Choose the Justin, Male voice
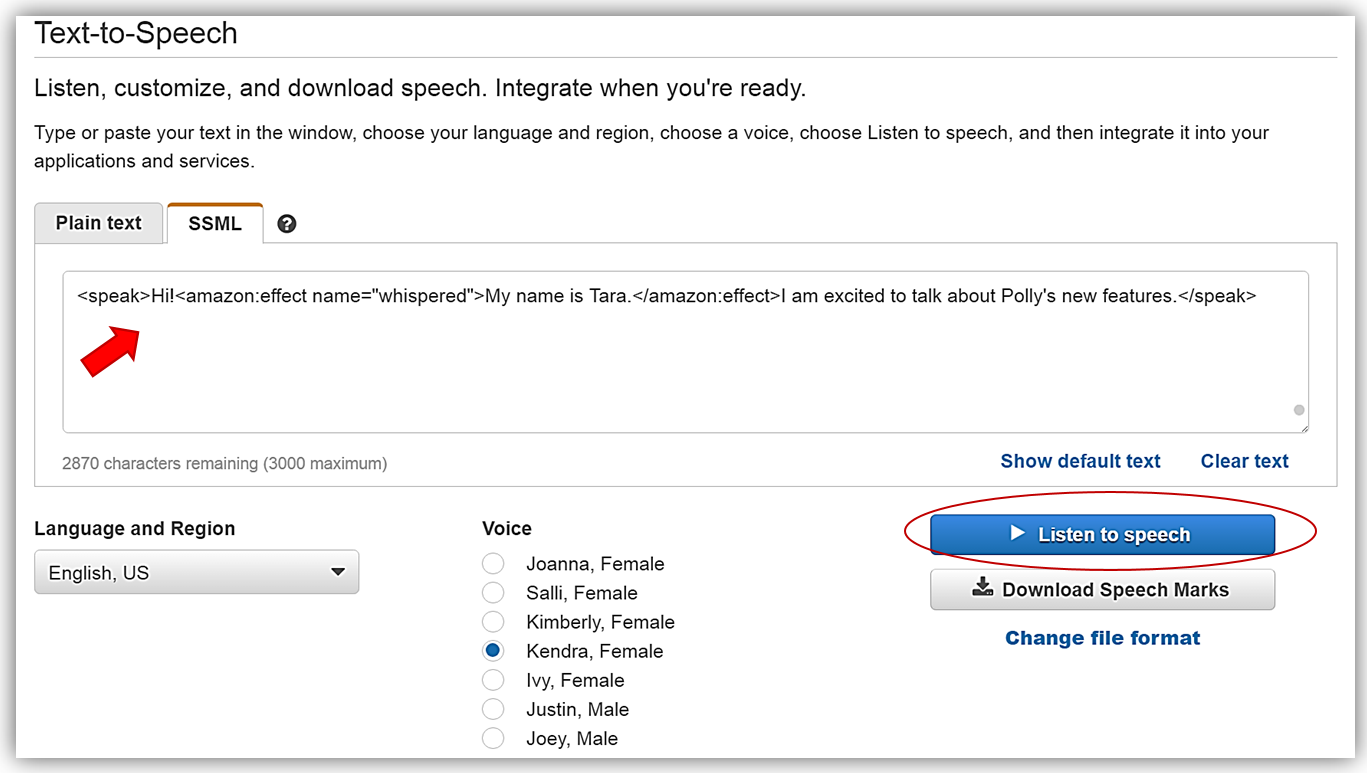The height and width of the screenshot is (773, 1367). click(493, 709)
